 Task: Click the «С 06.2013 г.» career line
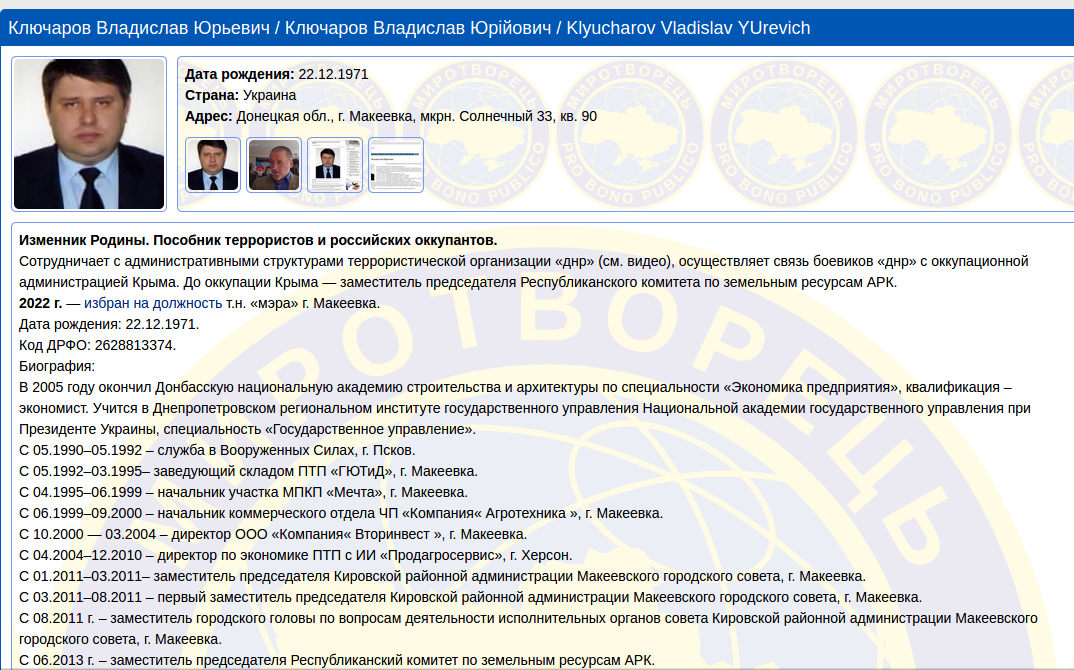pos(337,660)
